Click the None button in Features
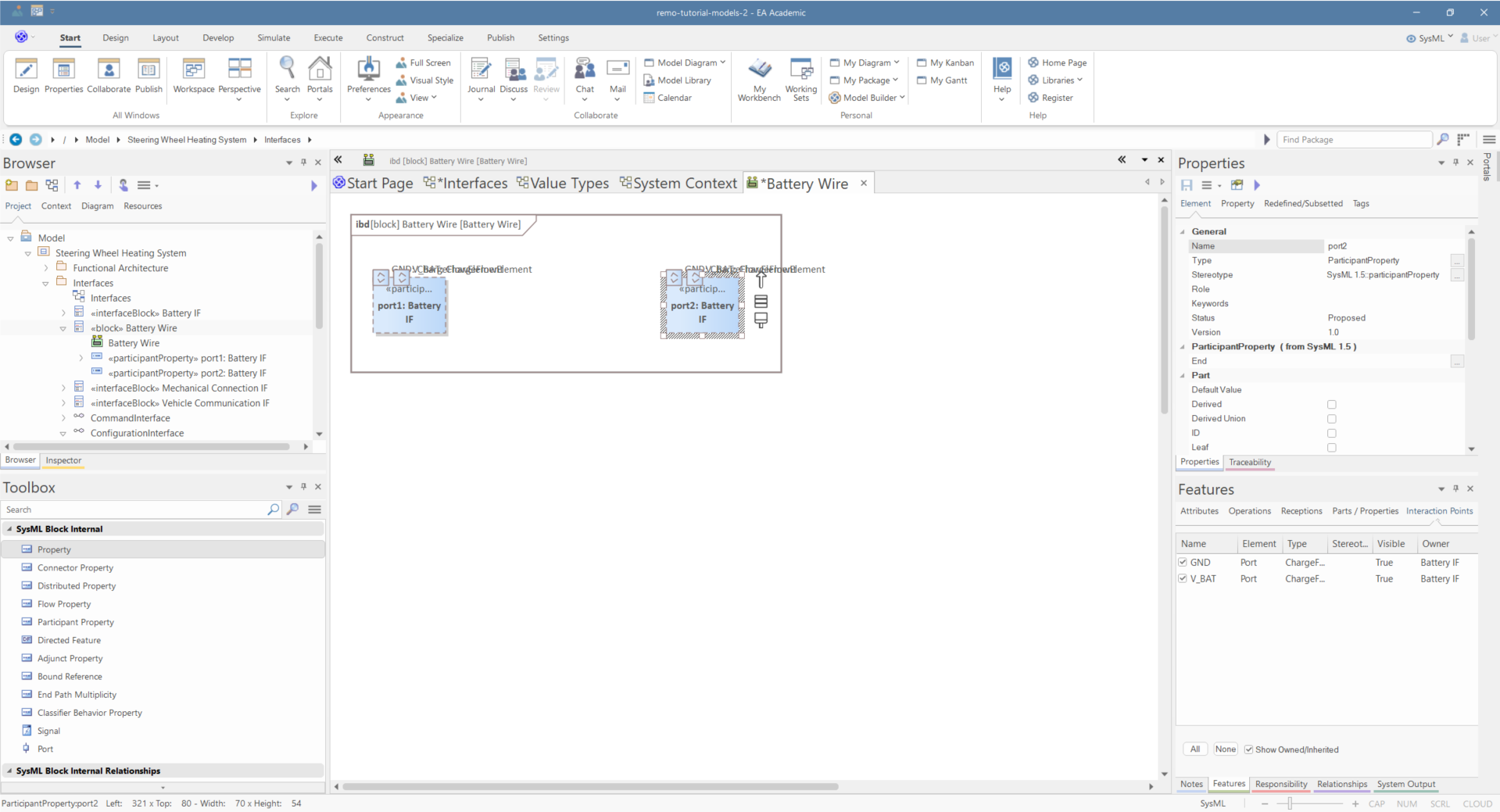This screenshot has height=812, width=1500. click(x=1225, y=749)
